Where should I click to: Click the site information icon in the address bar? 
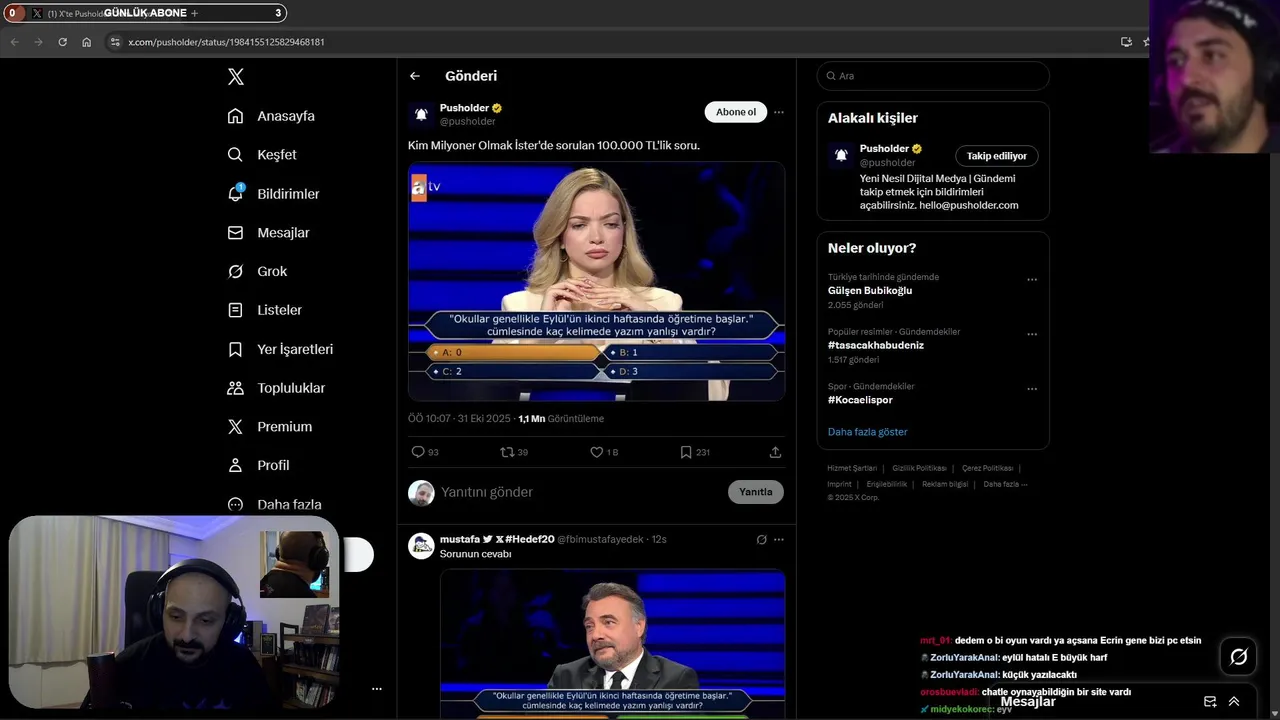pyautogui.click(x=115, y=42)
